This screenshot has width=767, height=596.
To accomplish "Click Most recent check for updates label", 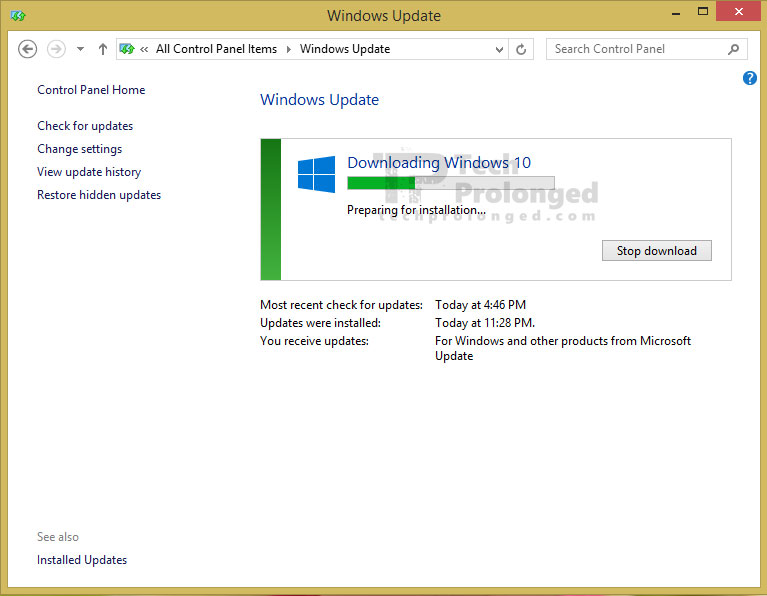I will coord(341,305).
